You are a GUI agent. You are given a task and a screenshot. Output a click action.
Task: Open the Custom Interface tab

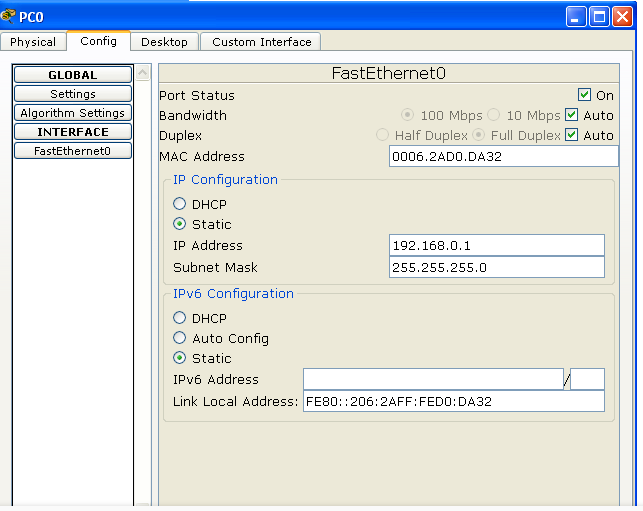(x=261, y=42)
